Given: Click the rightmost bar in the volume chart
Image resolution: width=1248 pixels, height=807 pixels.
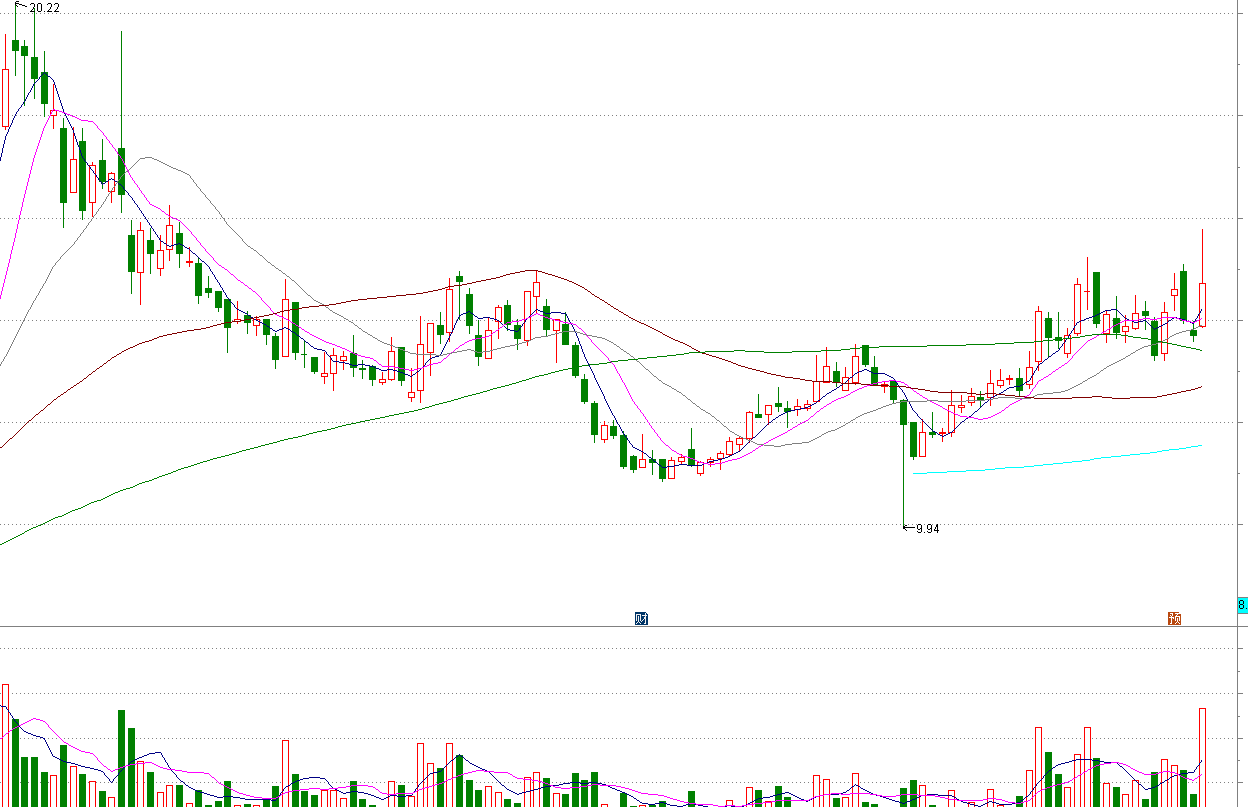Looking at the screenshot, I should [1202, 757].
